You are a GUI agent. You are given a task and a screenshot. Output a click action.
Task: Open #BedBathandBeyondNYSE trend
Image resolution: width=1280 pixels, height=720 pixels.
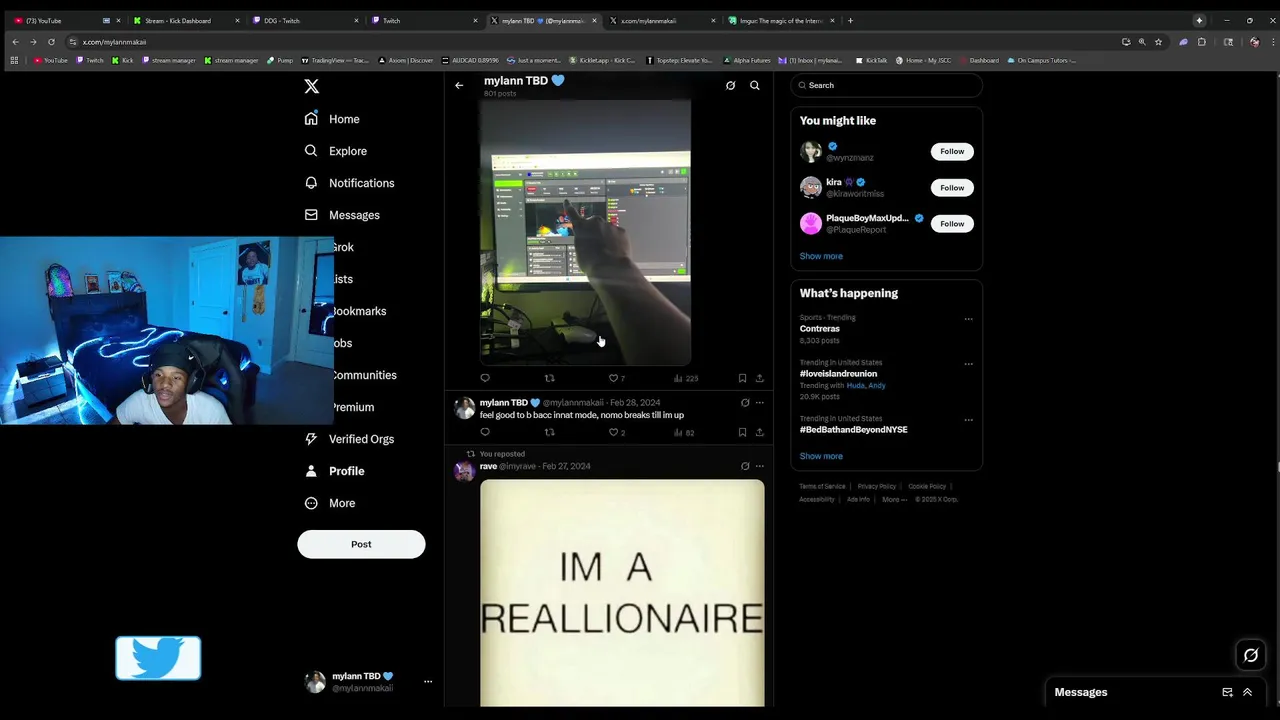pos(853,429)
